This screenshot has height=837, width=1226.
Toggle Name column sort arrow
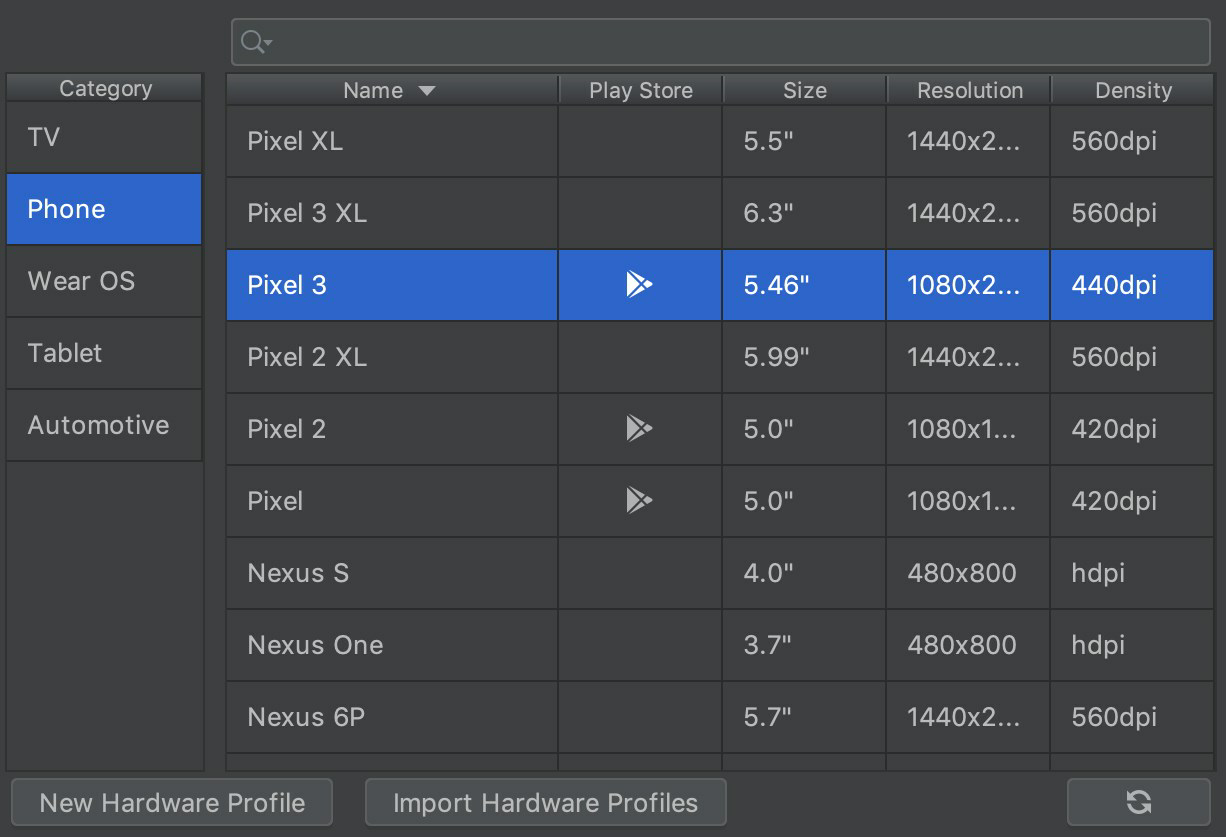[427, 90]
